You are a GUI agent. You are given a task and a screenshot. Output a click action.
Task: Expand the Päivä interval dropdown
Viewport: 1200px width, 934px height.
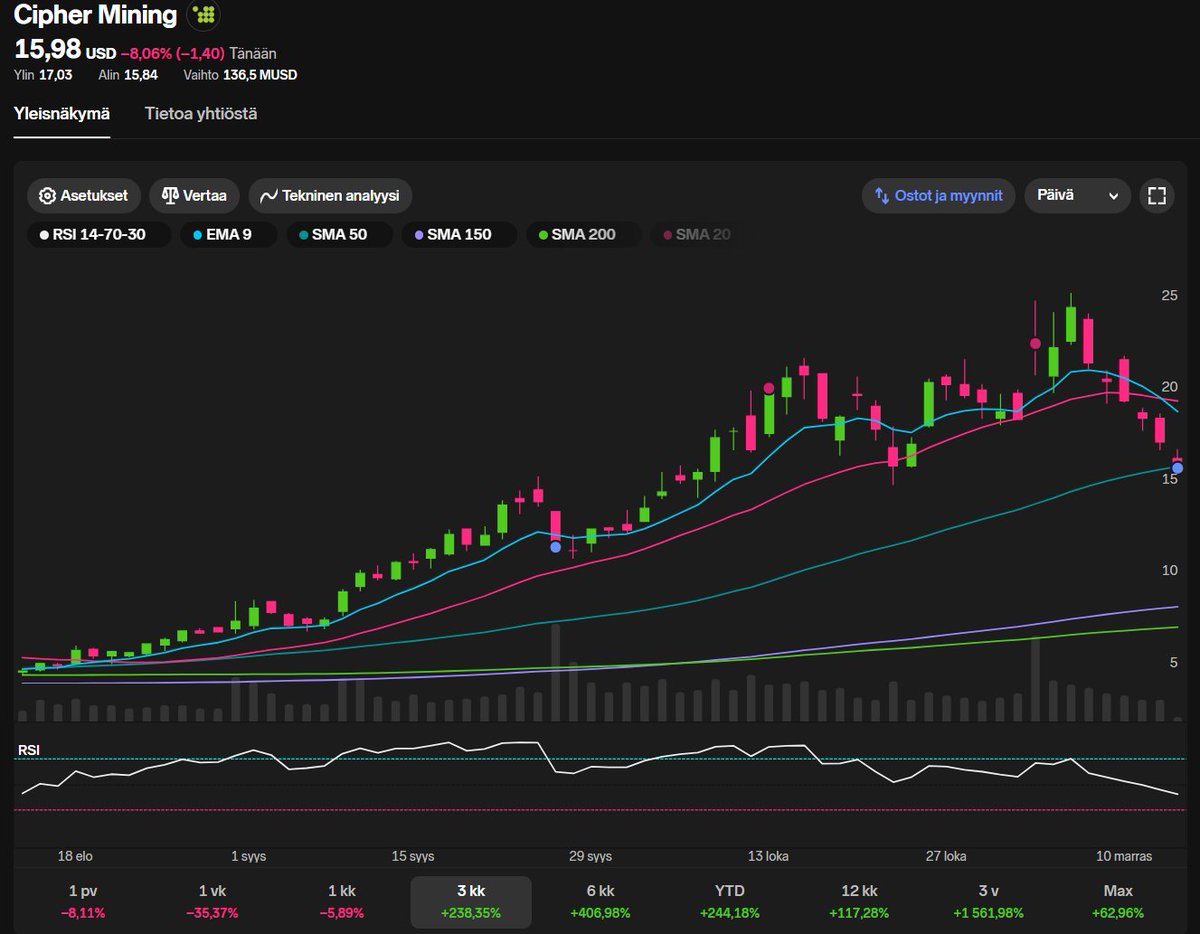(1077, 196)
